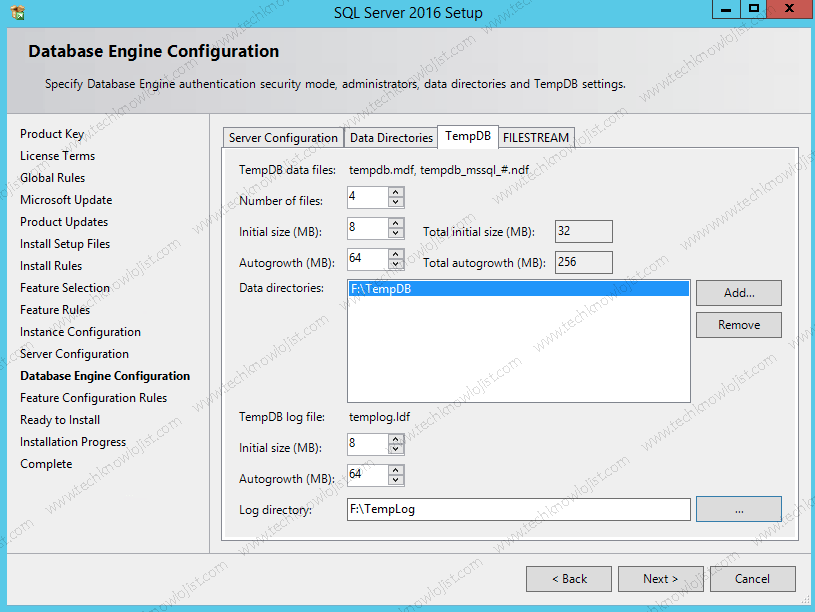Viewport: 815px width, 612px height.
Task: Go to the previous page with Back
Action: [x=569, y=579]
